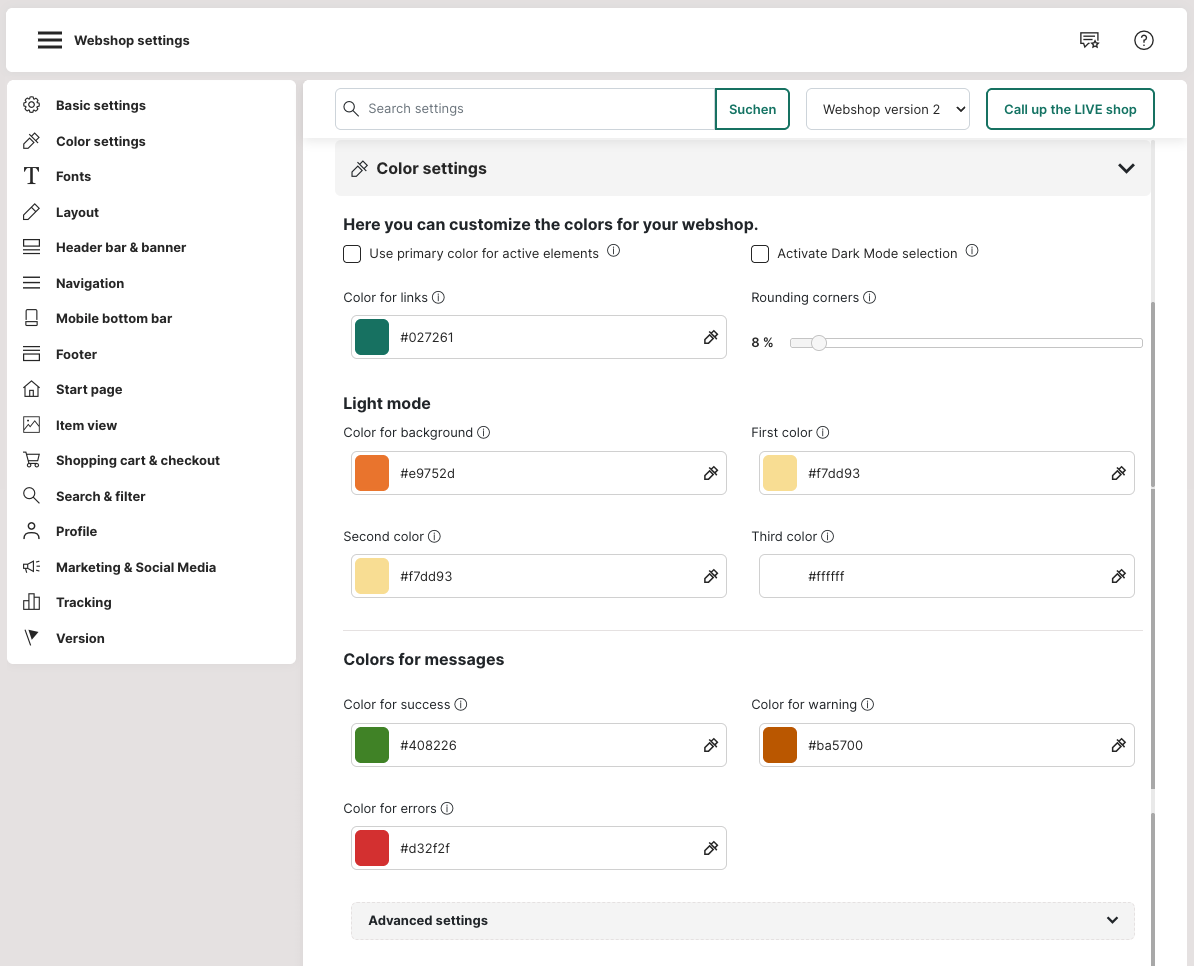
Task: Select Shopping cart & checkout in sidebar
Action: (137, 460)
